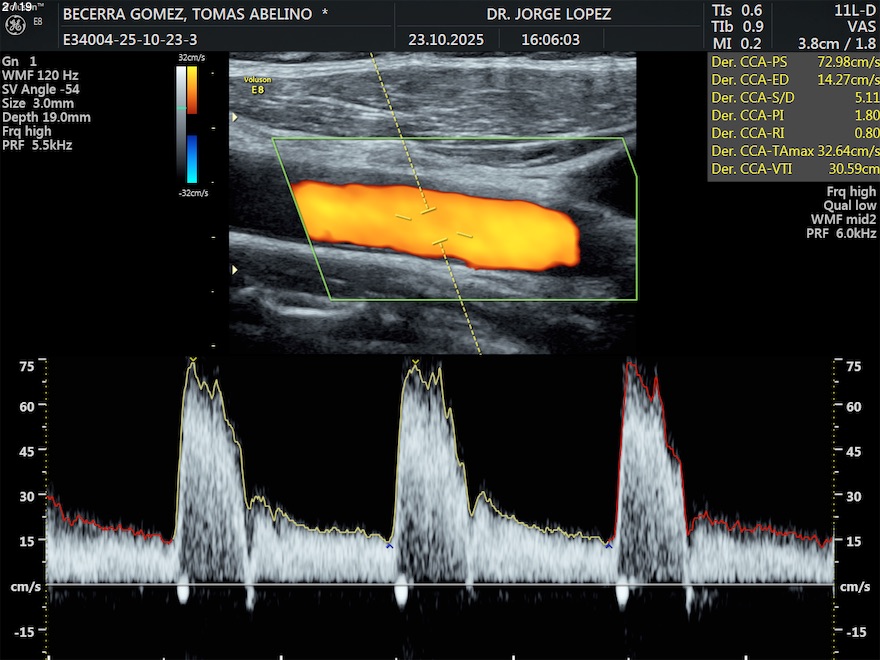This screenshot has height=660, width=880.
Task: Select the Der. CCA-PS measurement row
Action: [x=793, y=62]
